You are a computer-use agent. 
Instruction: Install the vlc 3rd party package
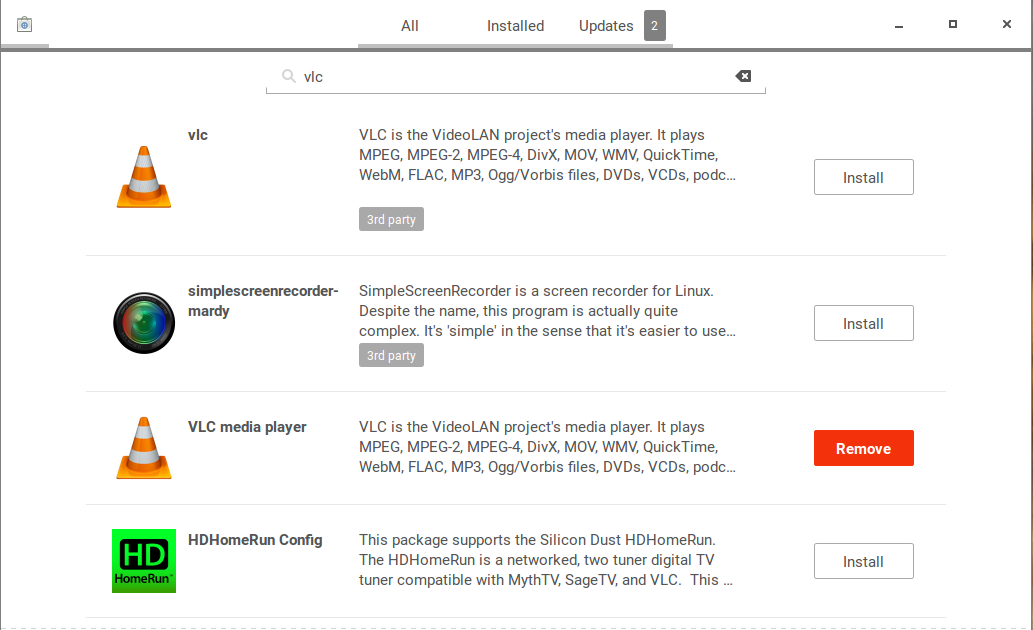pyautogui.click(x=863, y=178)
